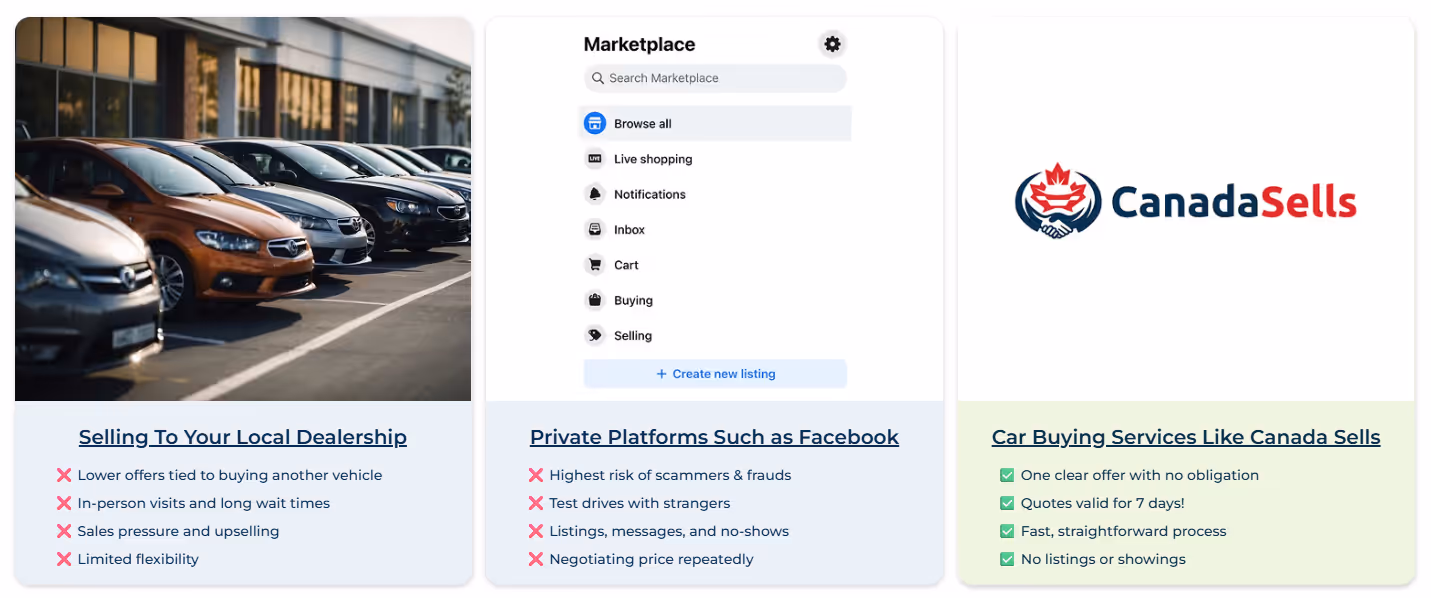Click text 'One clear offer with no obligation'
The image size is (1431, 598).
[1140, 475]
